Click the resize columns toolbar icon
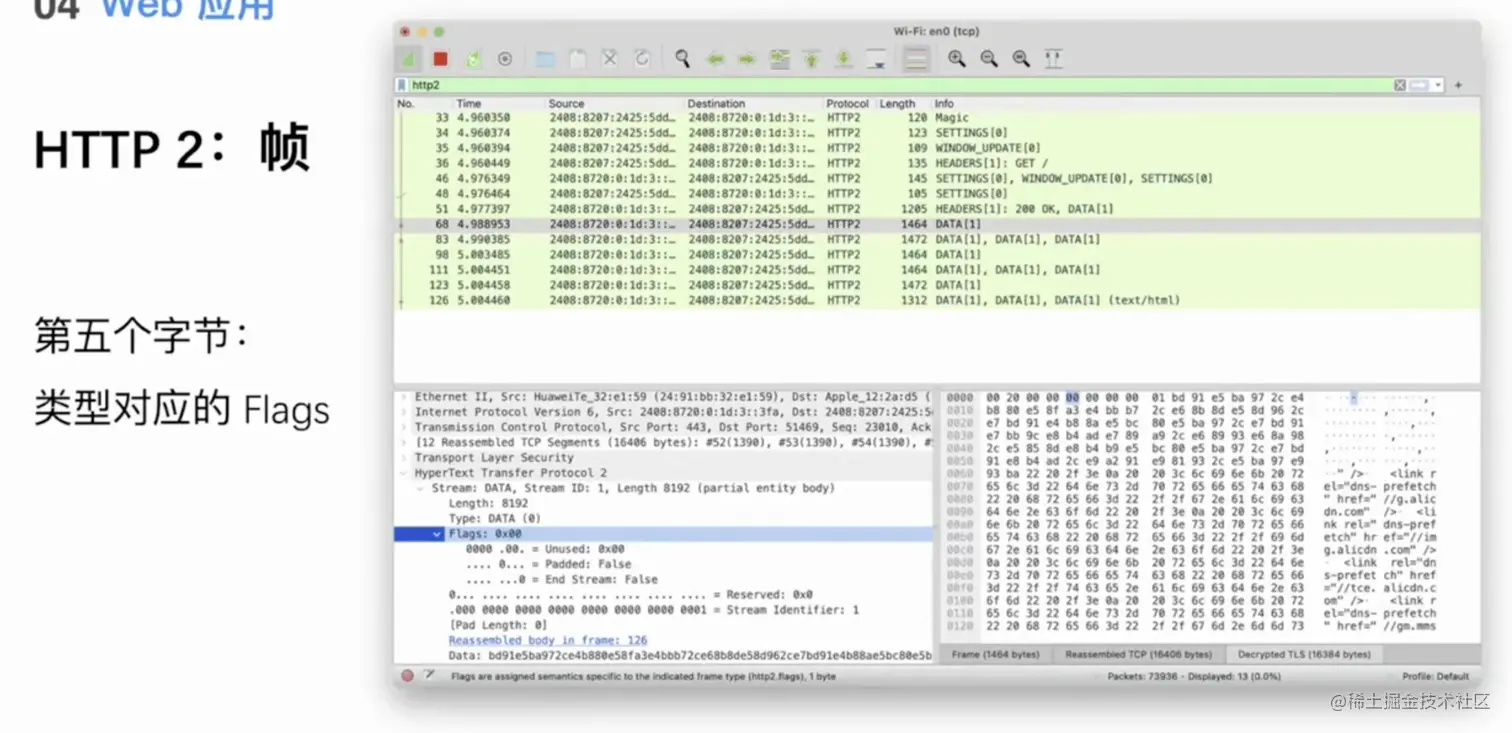Screen dimensions: 1512x733 pyautogui.click(x=1053, y=59)
